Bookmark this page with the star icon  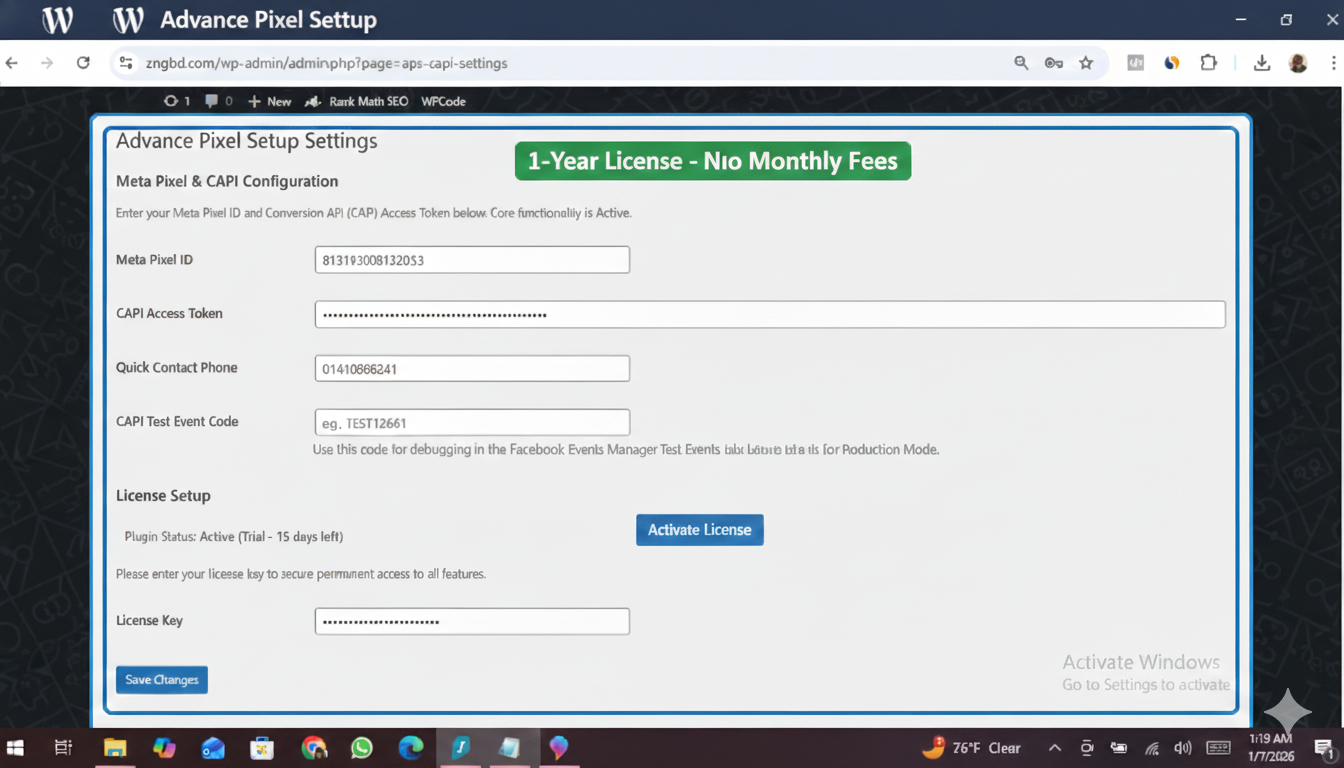[1086, 63]
